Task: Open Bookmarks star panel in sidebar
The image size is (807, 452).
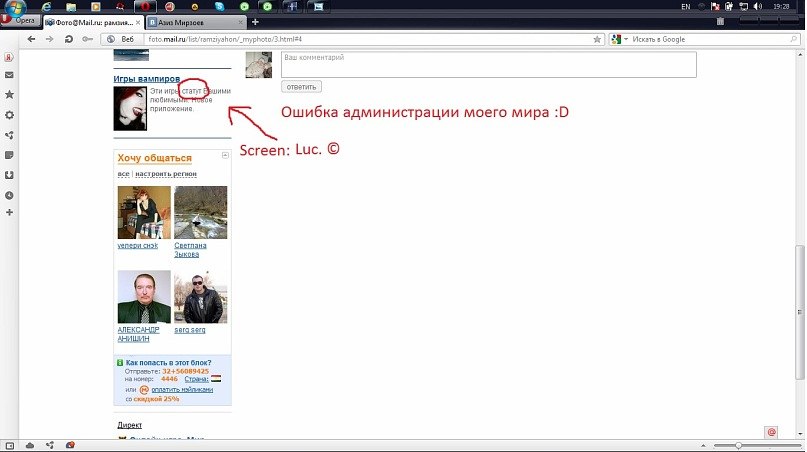Action: (9, 95)
